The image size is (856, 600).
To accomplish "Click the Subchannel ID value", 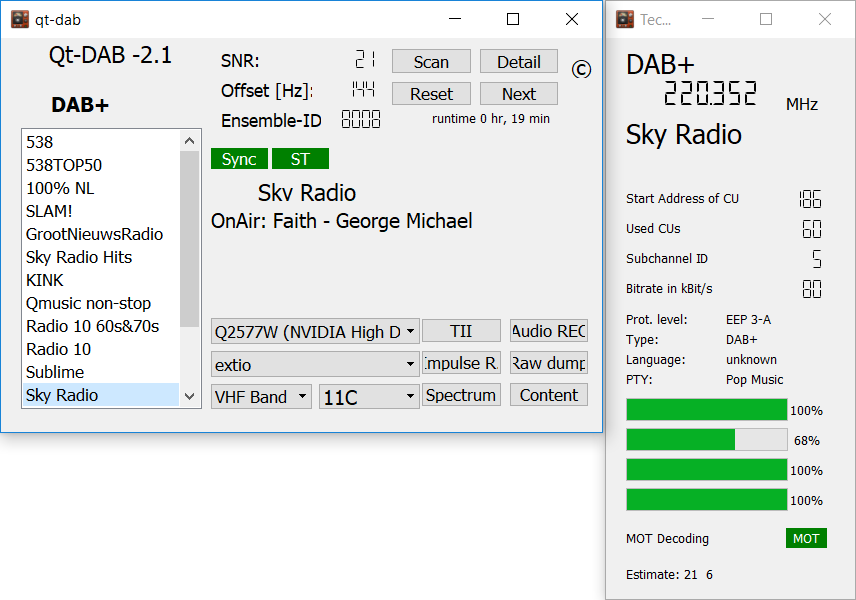I will [x=817, y=259].
